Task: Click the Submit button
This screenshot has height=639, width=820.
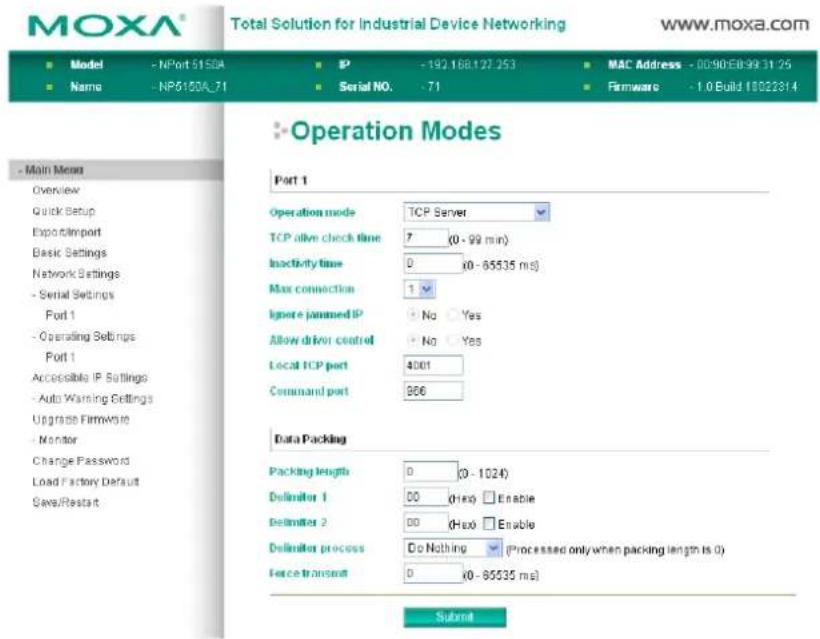Action: coord(454,617)
